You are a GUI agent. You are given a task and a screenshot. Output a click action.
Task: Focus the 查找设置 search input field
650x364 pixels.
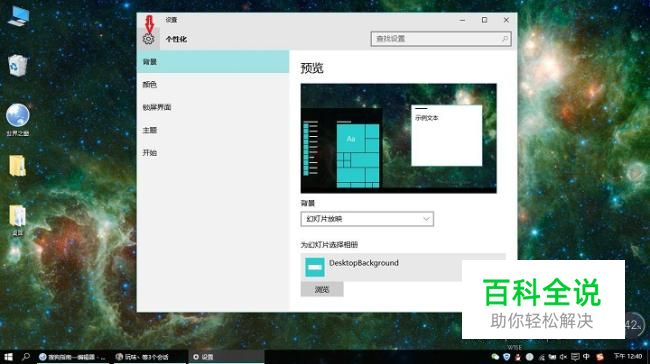pyautogui.click(x=441, y=39)
